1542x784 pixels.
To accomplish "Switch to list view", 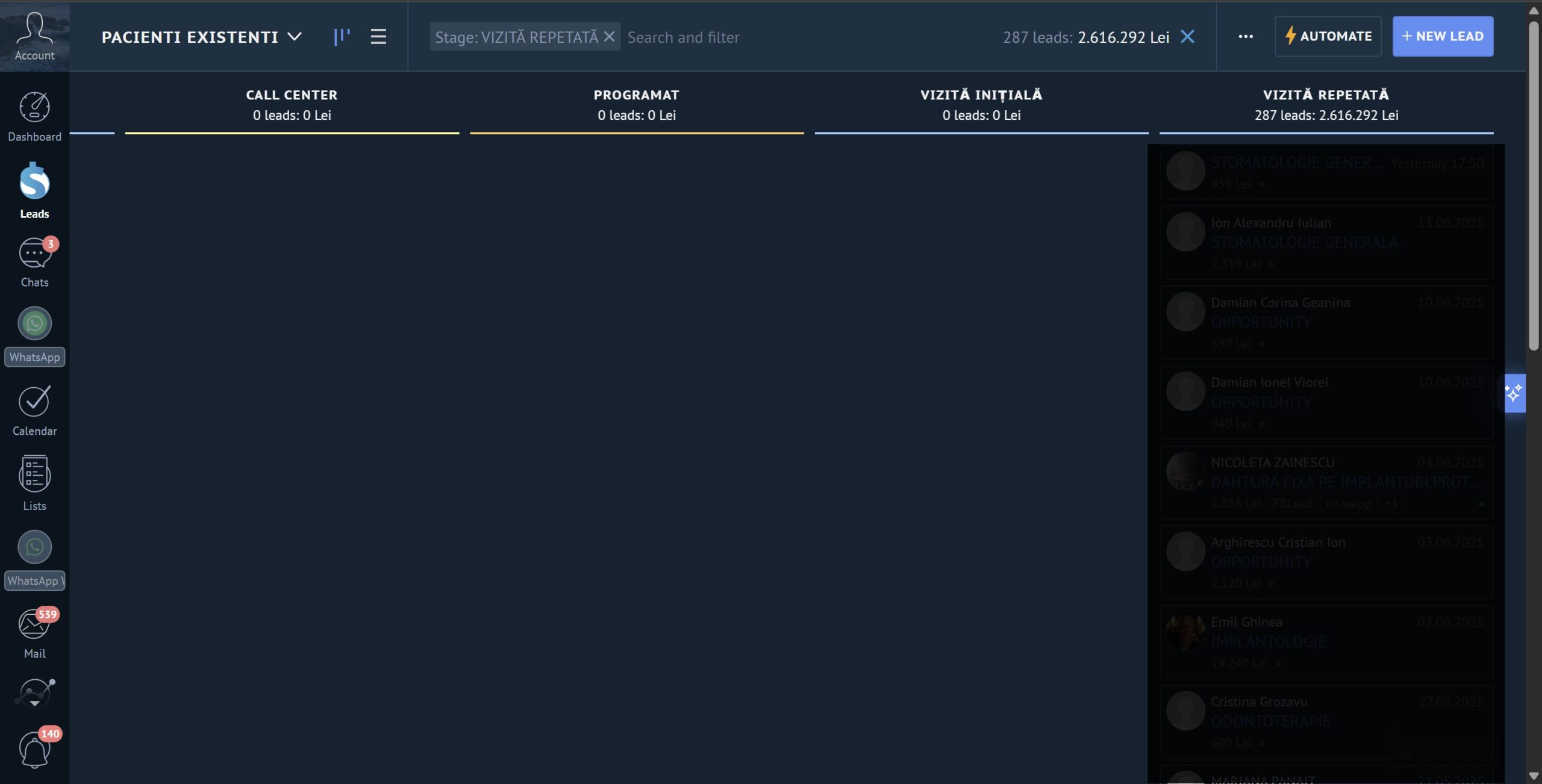I will [378, 37].
